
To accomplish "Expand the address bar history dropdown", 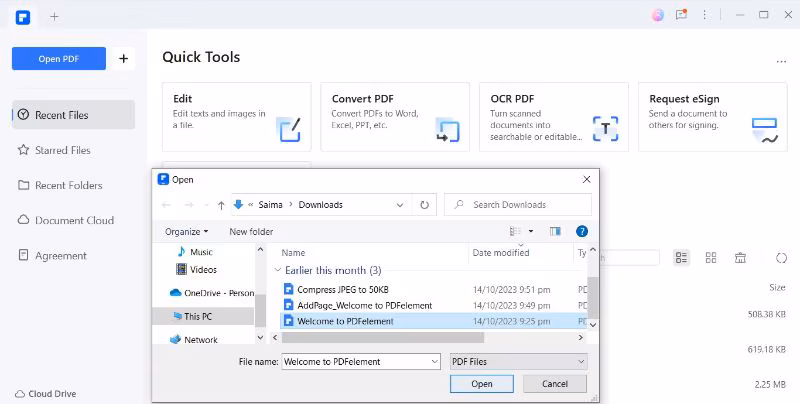I will 400,205.
